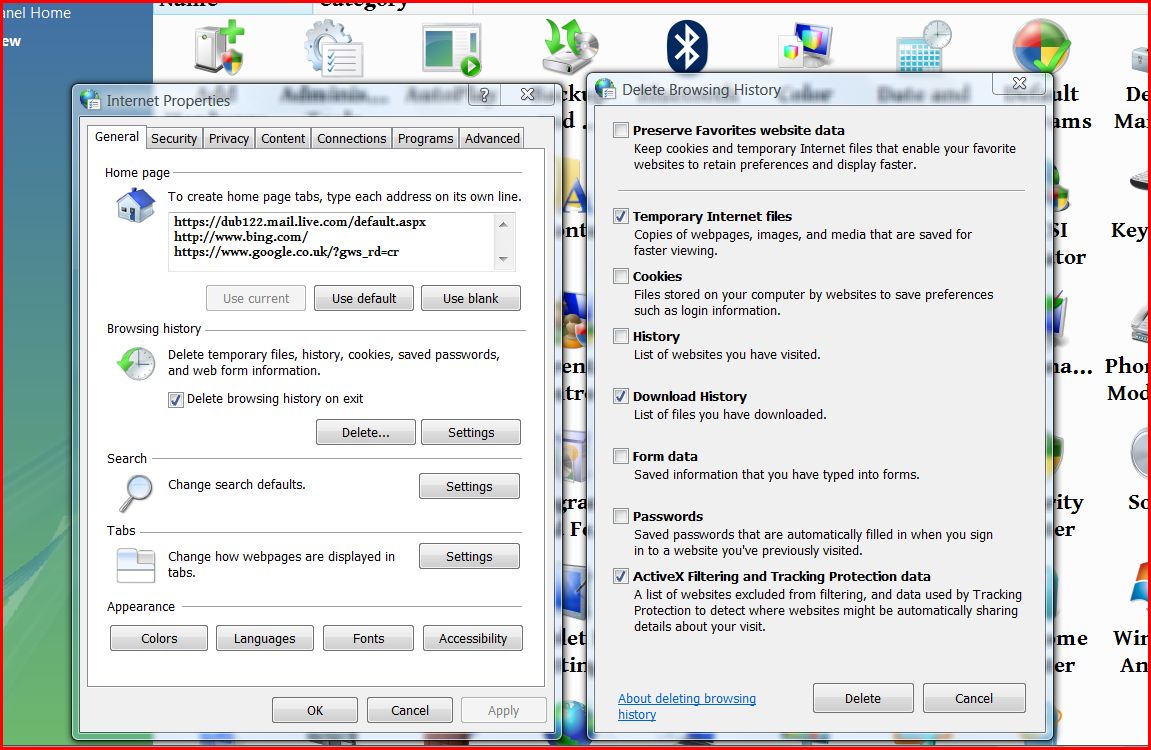
Task: Open the Colors appearance button
Action: [159, 638]
